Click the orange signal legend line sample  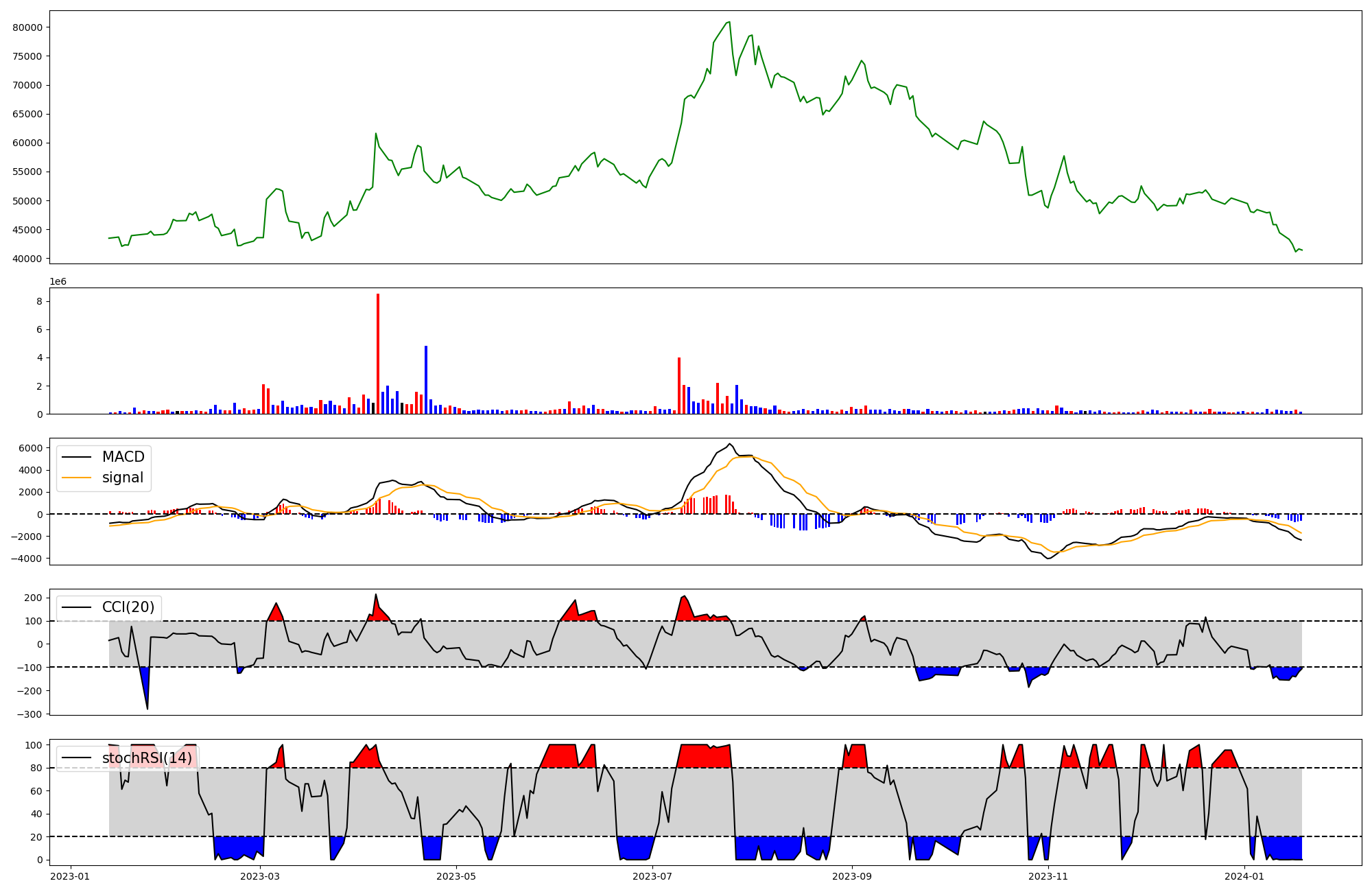pyautogui.click(x=77, y=478)
